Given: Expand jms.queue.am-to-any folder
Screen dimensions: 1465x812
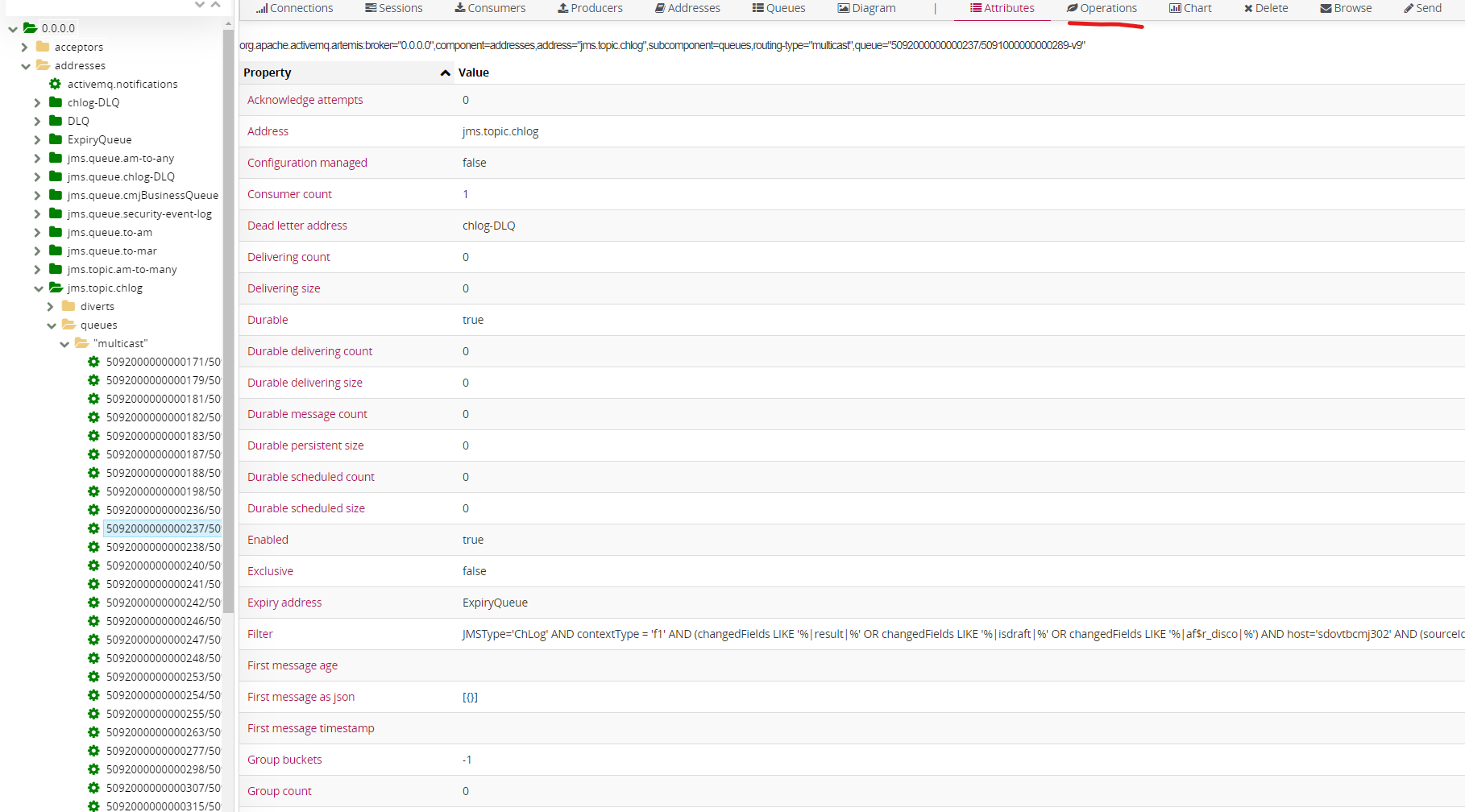Looking at the screenshot, I should click(x=37, y=159).
